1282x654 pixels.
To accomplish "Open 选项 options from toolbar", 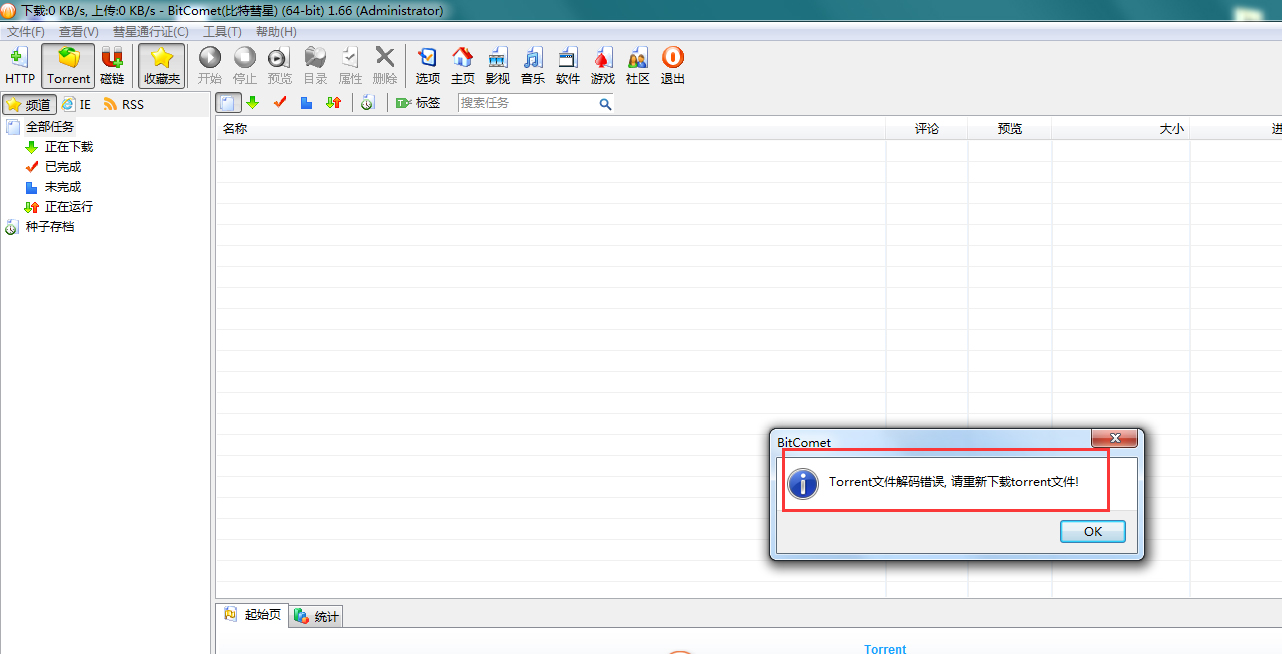I will 428,65.
